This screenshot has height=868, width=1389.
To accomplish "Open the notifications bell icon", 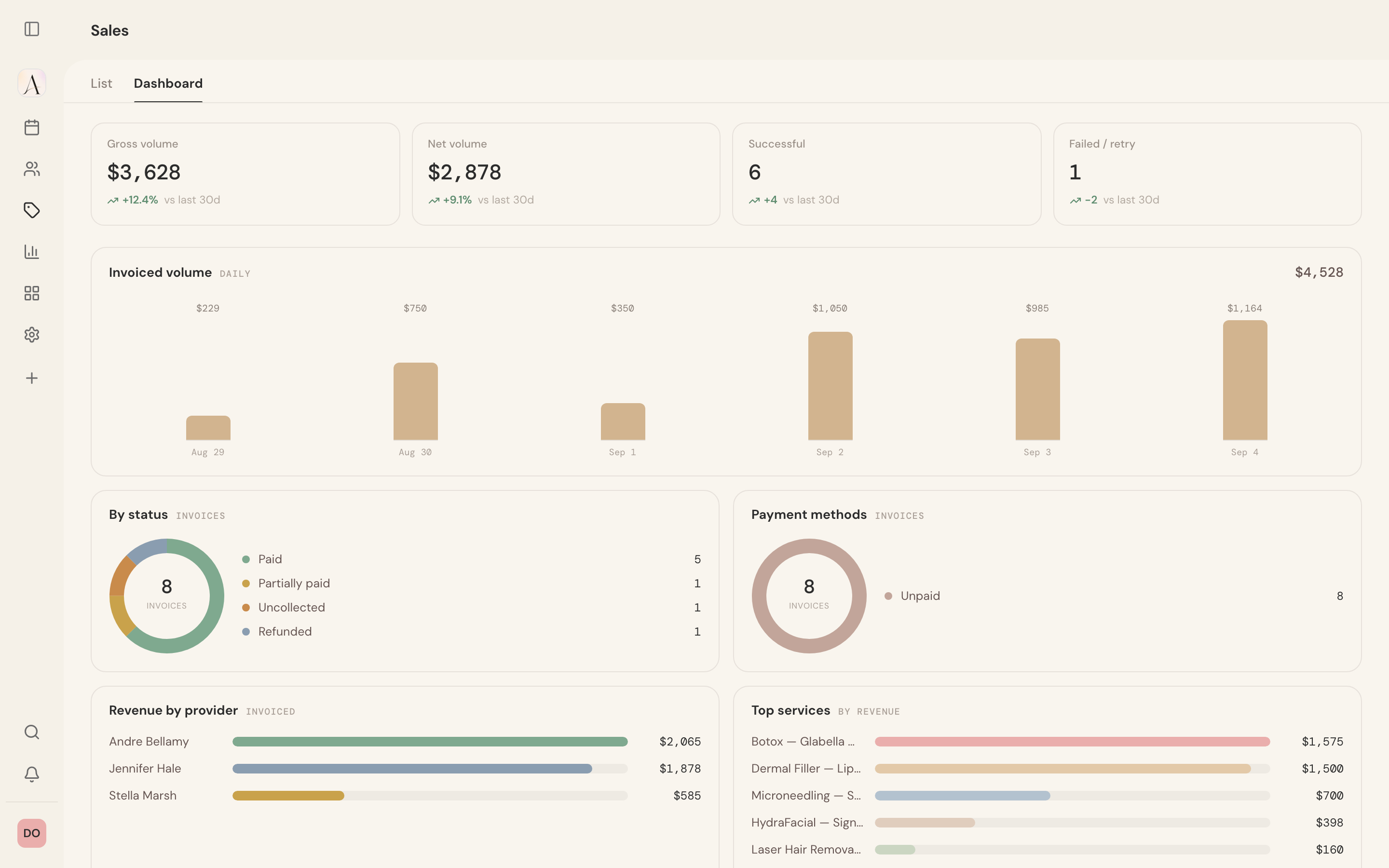I will click(x=31, y=774).
